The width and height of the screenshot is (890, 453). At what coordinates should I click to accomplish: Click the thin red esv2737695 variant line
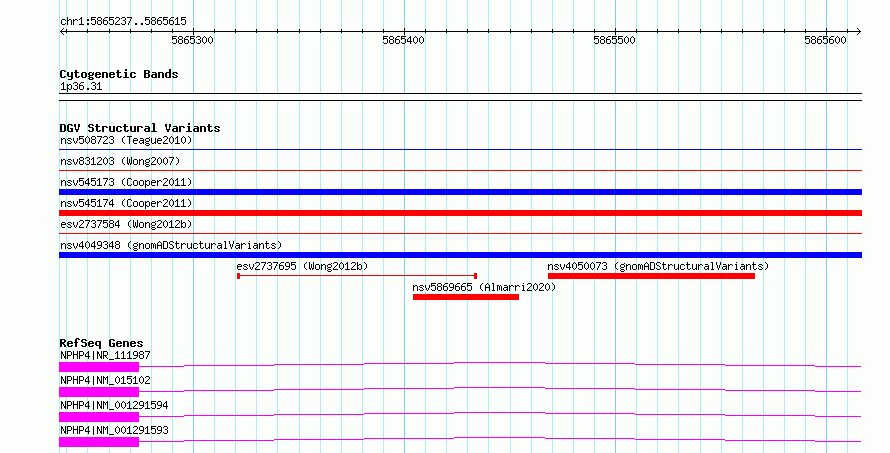coord(357,276)
